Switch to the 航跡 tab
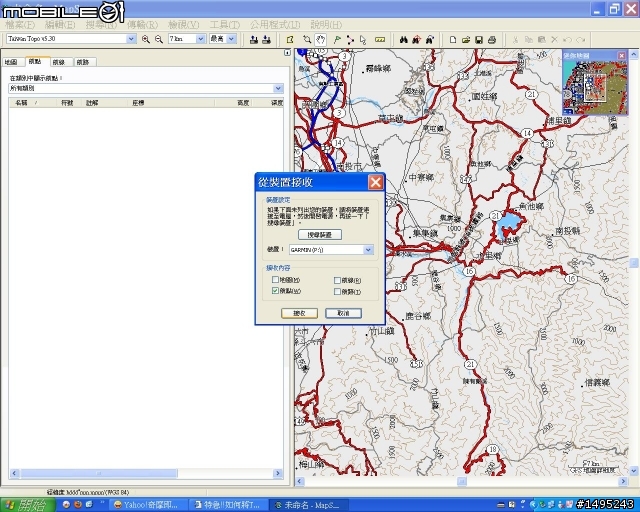The height and width of the screenshot is (512, 640). [83, 62]
